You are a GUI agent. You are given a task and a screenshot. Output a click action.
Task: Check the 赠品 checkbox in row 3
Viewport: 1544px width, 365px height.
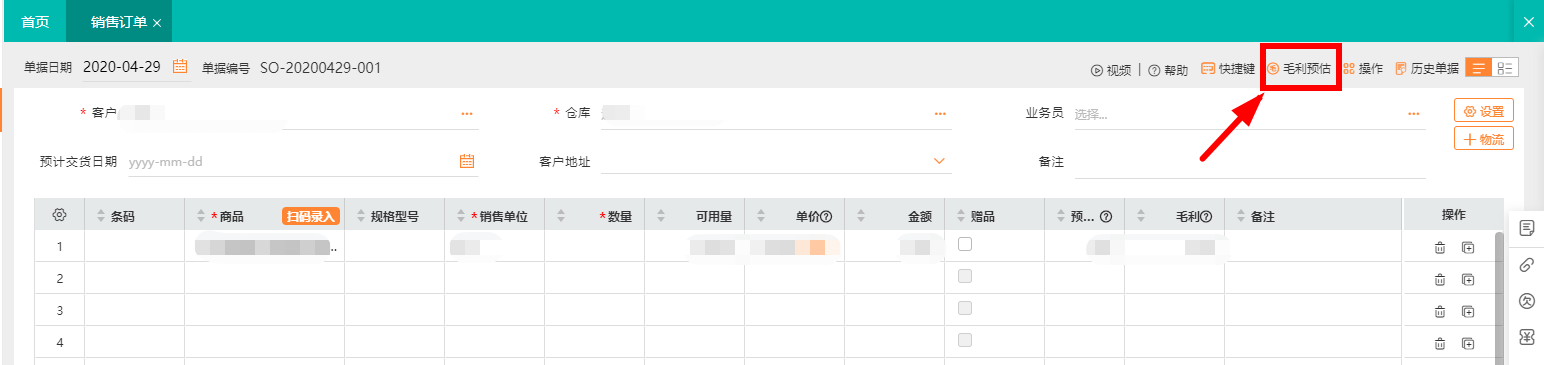[x=965, y=308]
